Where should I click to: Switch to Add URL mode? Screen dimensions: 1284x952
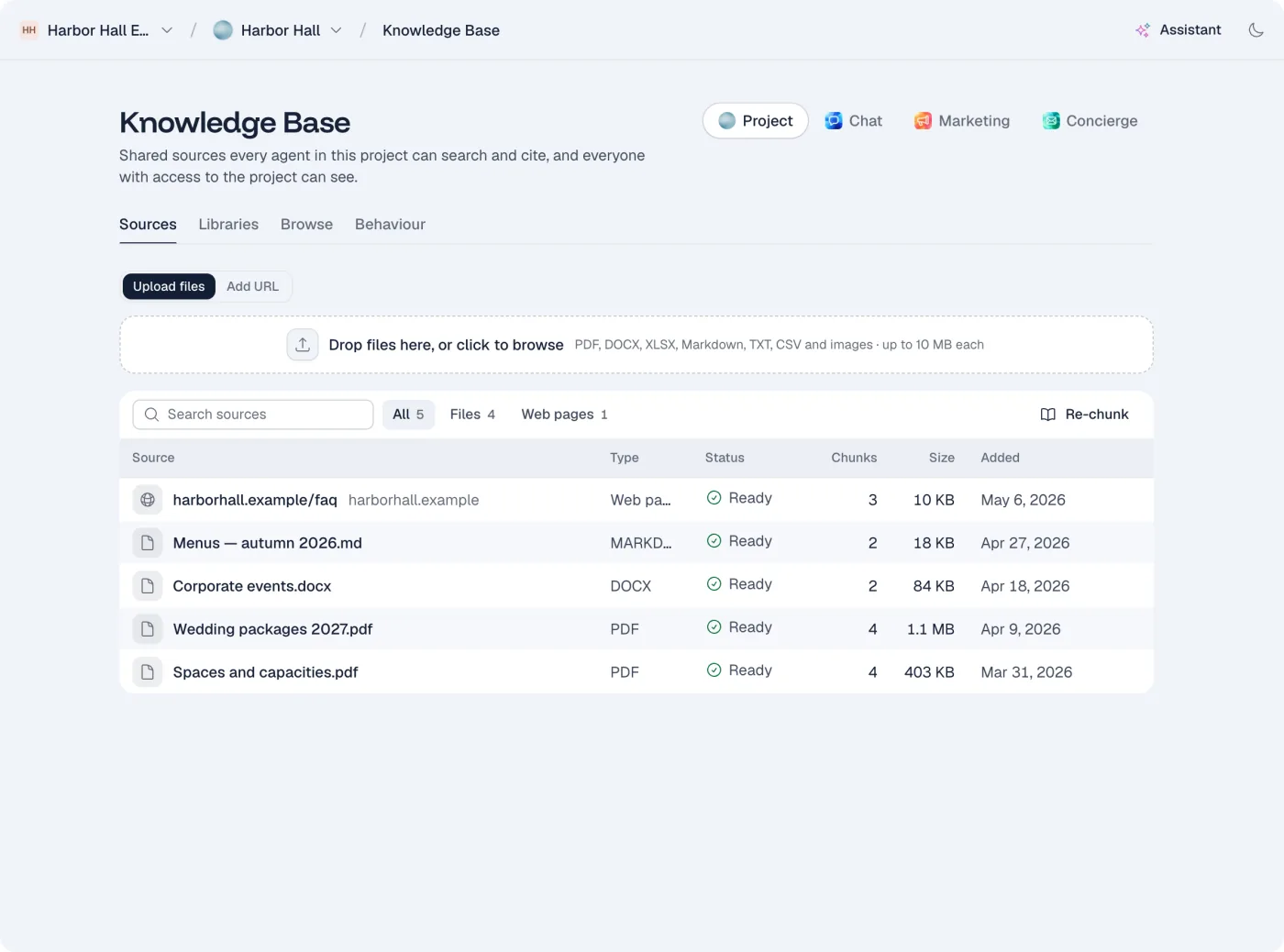click(252, 286)
